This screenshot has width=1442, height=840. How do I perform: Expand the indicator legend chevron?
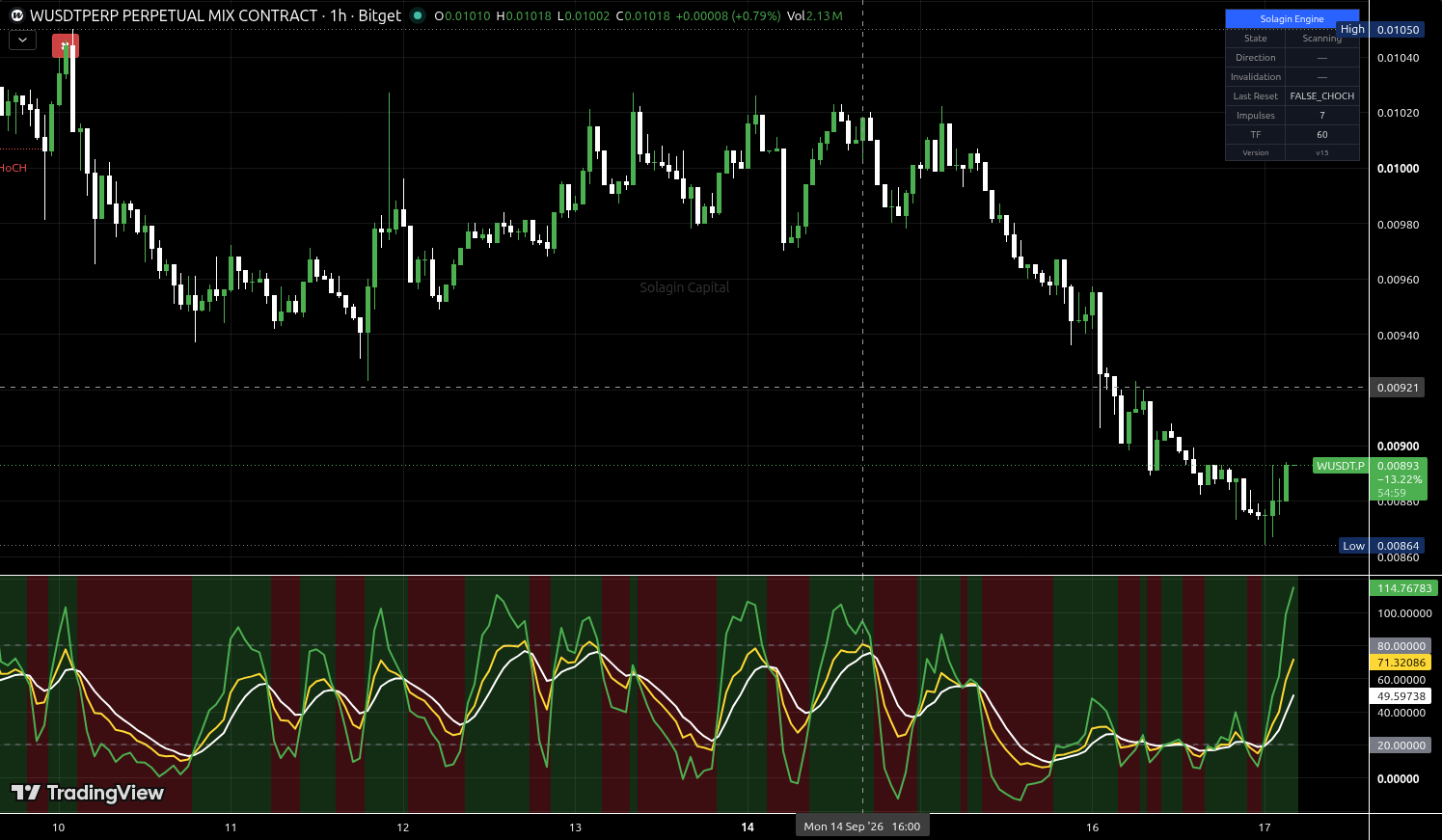pos(22,41)
